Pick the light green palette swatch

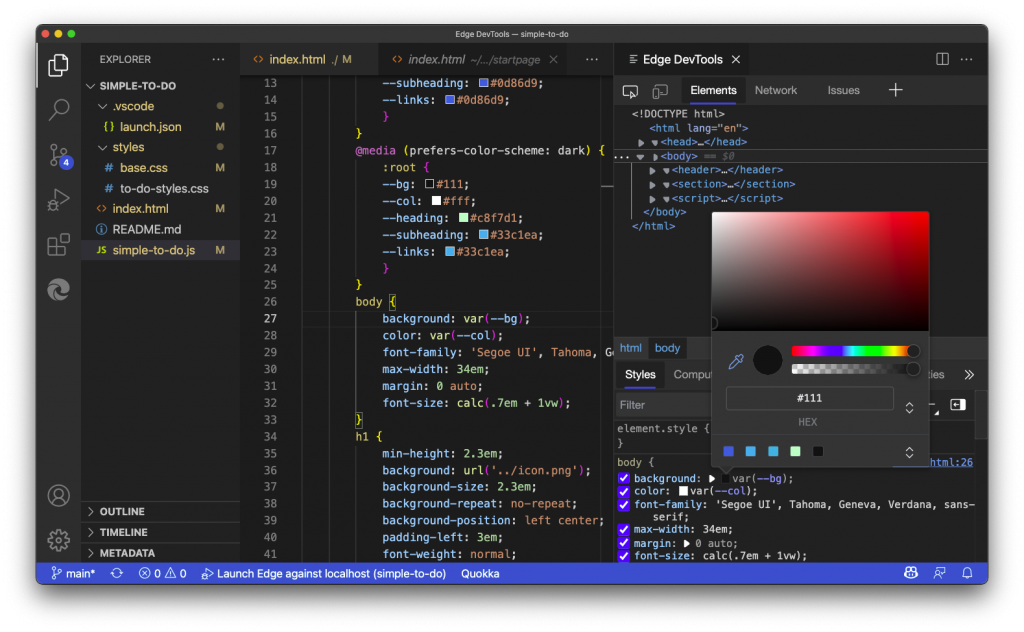pyautogui.click(x=795, y=451)
